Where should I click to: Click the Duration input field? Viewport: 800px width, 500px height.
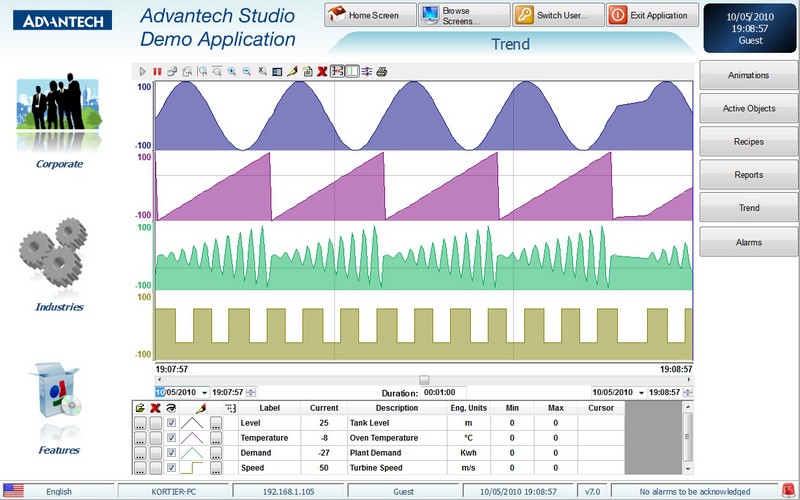[x=444, y=392]
